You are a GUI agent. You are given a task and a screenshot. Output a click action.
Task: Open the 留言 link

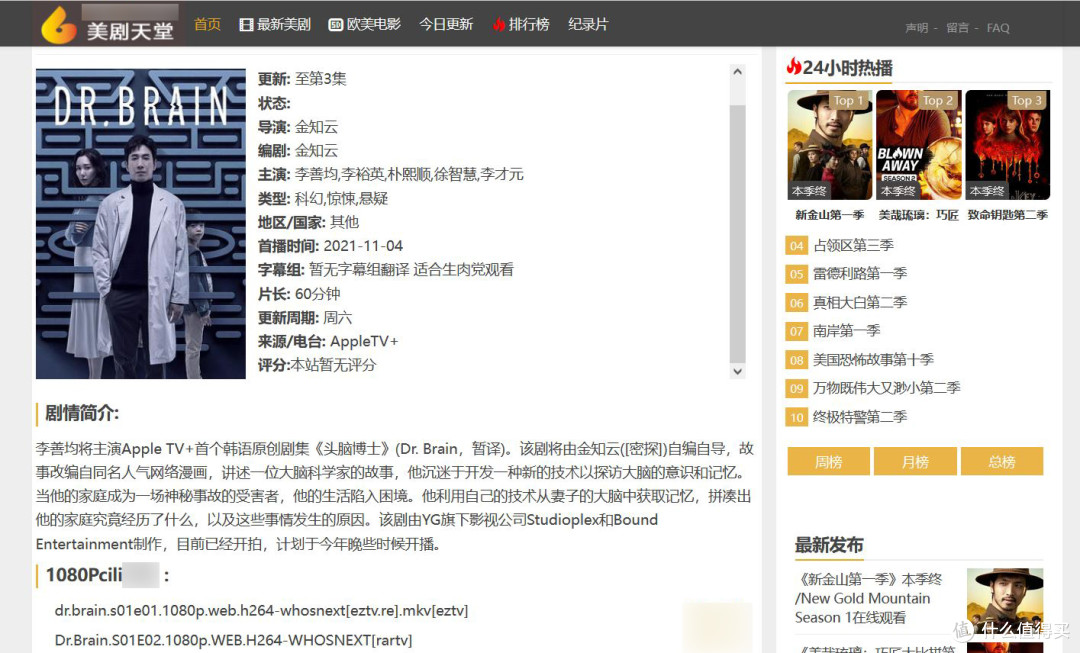click(957, 28)
